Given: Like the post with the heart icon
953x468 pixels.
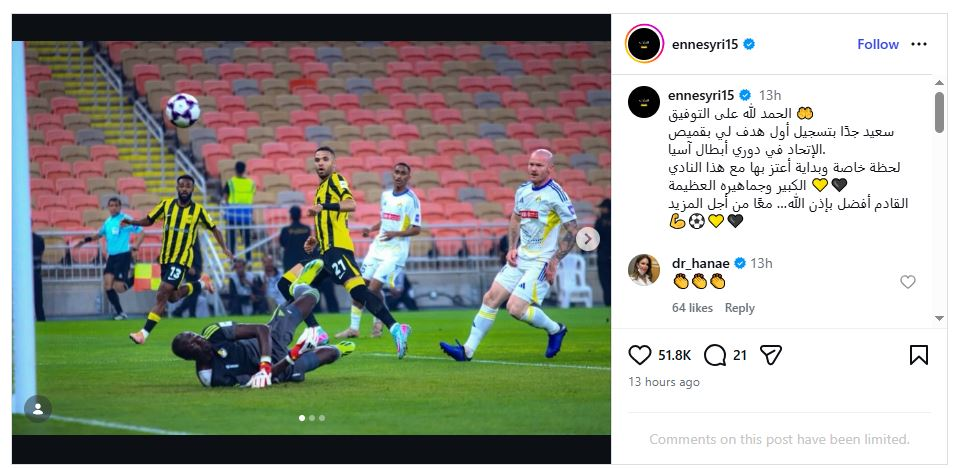Looking at the screenshot, I should [x=639, y=354].
